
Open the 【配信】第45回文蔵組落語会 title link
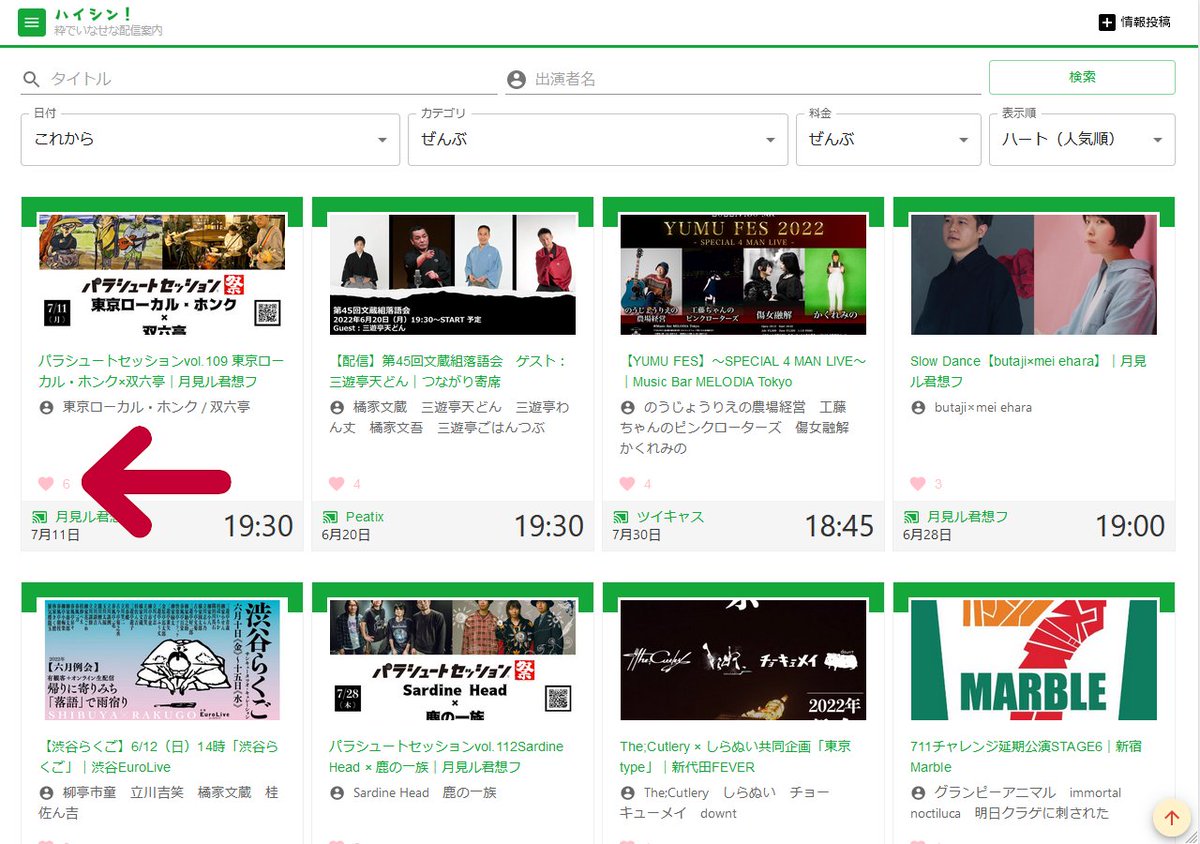pos(449,371)
